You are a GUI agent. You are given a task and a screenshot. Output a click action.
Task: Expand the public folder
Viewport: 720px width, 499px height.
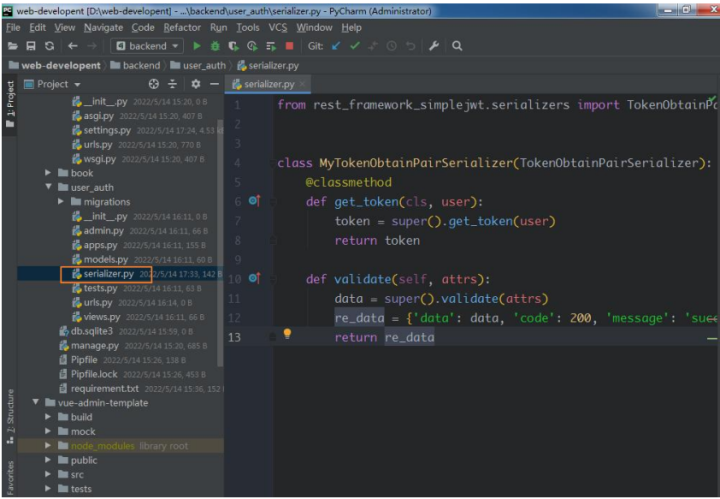point(48,460)
